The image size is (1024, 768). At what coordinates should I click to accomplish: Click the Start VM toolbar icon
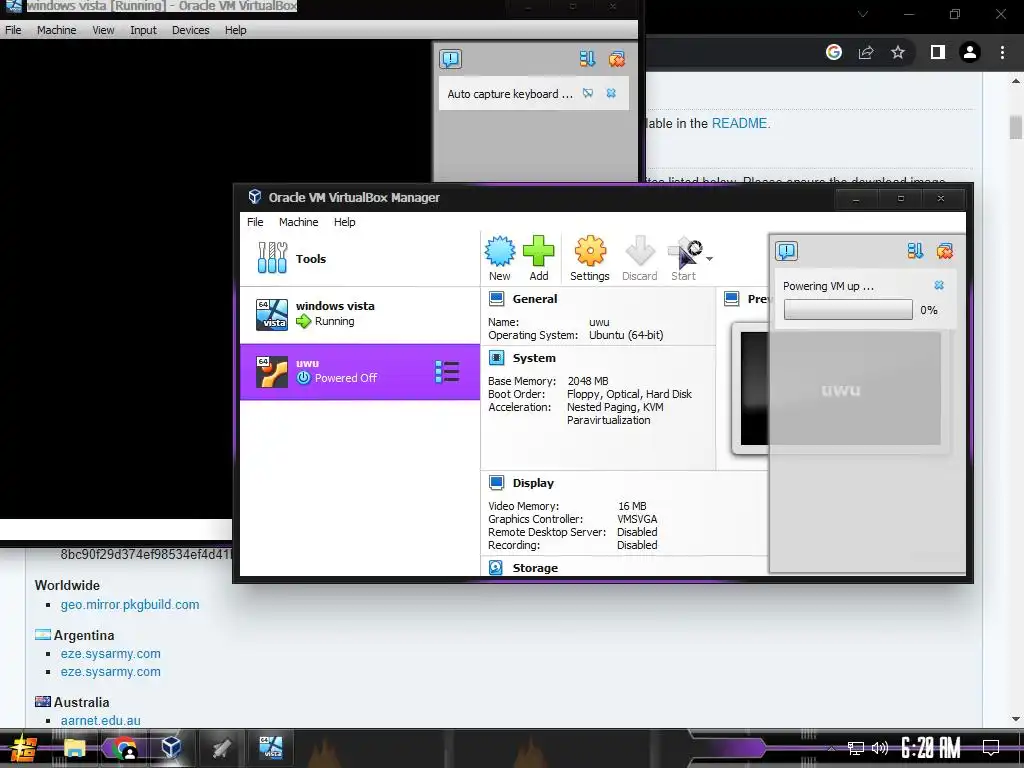(684, 259)
